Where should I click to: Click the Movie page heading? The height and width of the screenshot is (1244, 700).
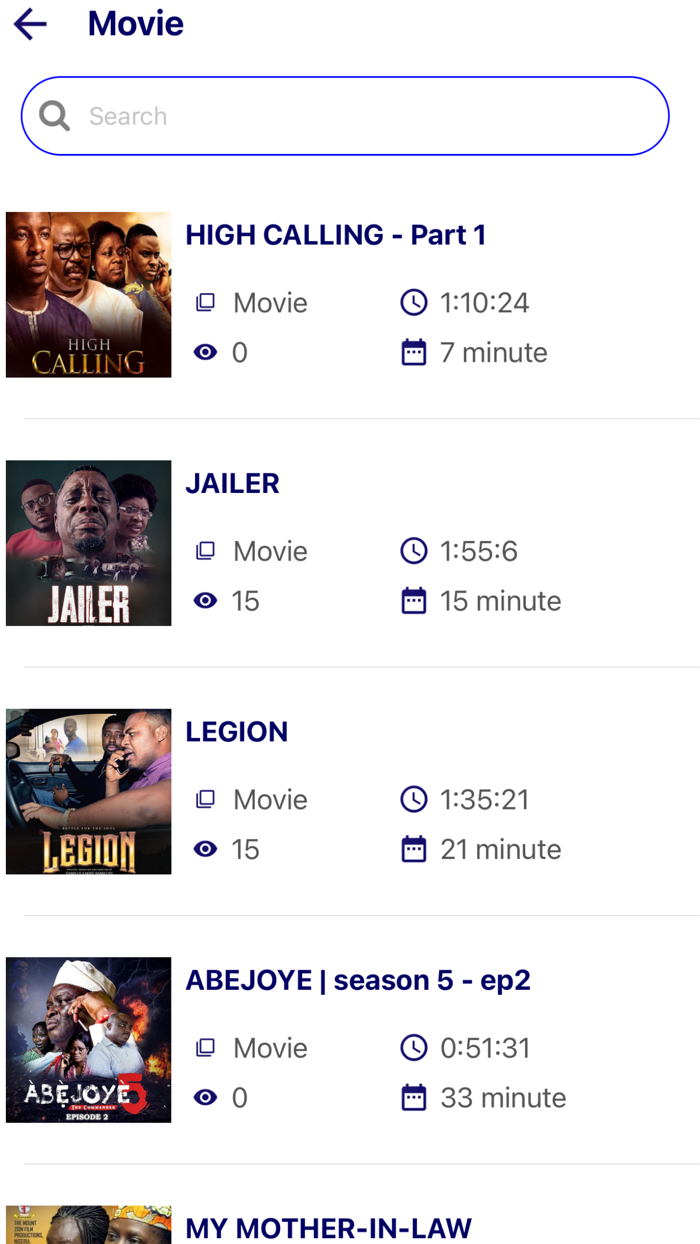(x=135, y=24)
